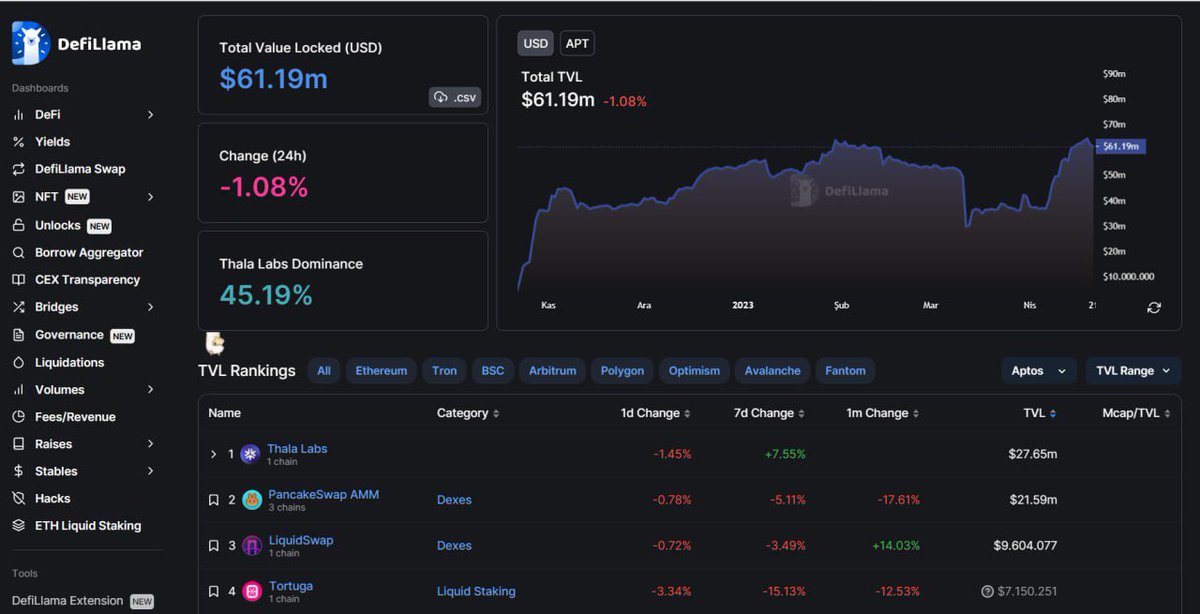Bookmark the LiquidSwap row
The width and height of the screenshot is (1200, 614).
point(213,546)
